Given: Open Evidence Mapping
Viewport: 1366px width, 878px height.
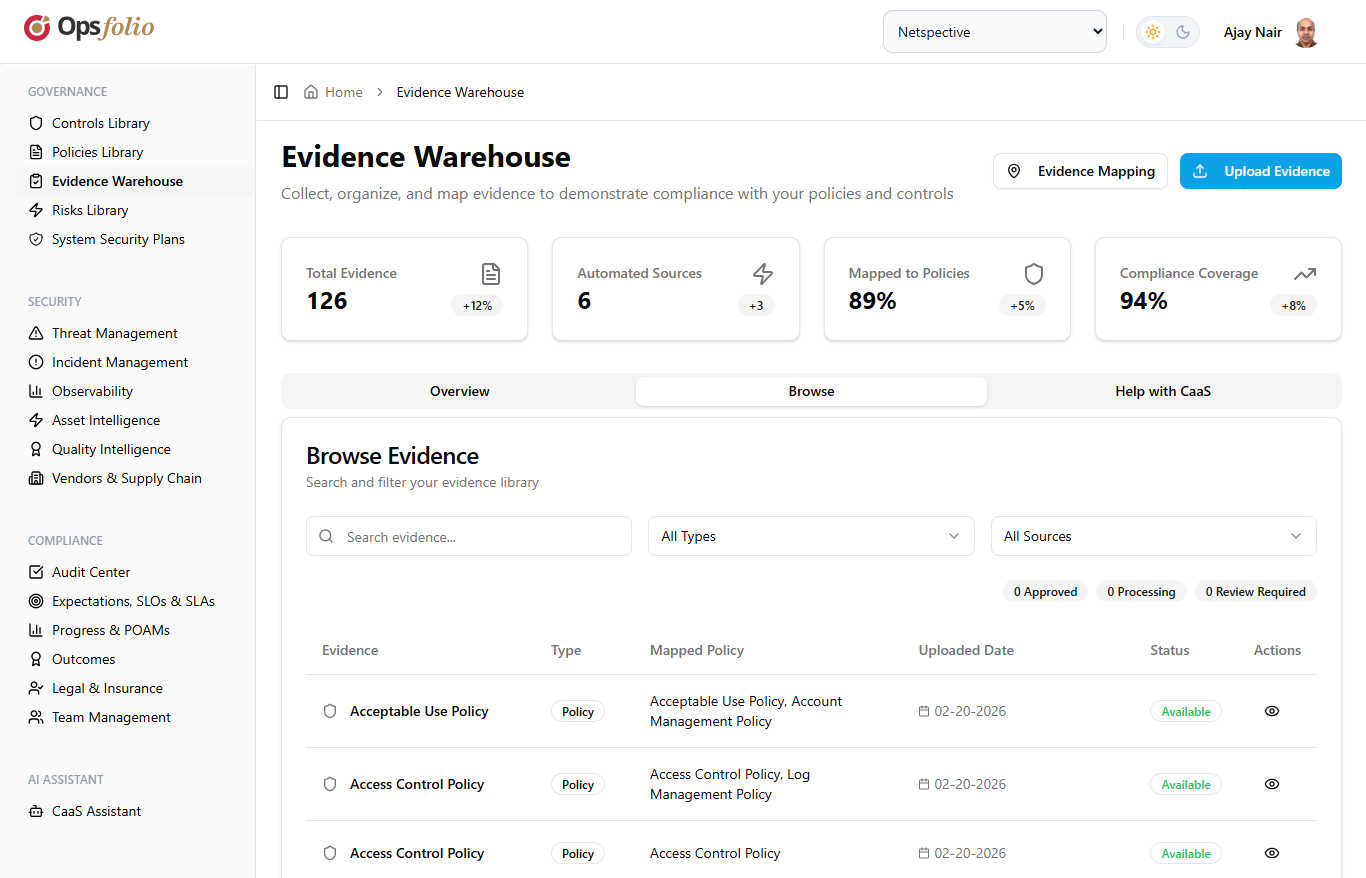Looking at the screenshot, I should coord(1080,171).
